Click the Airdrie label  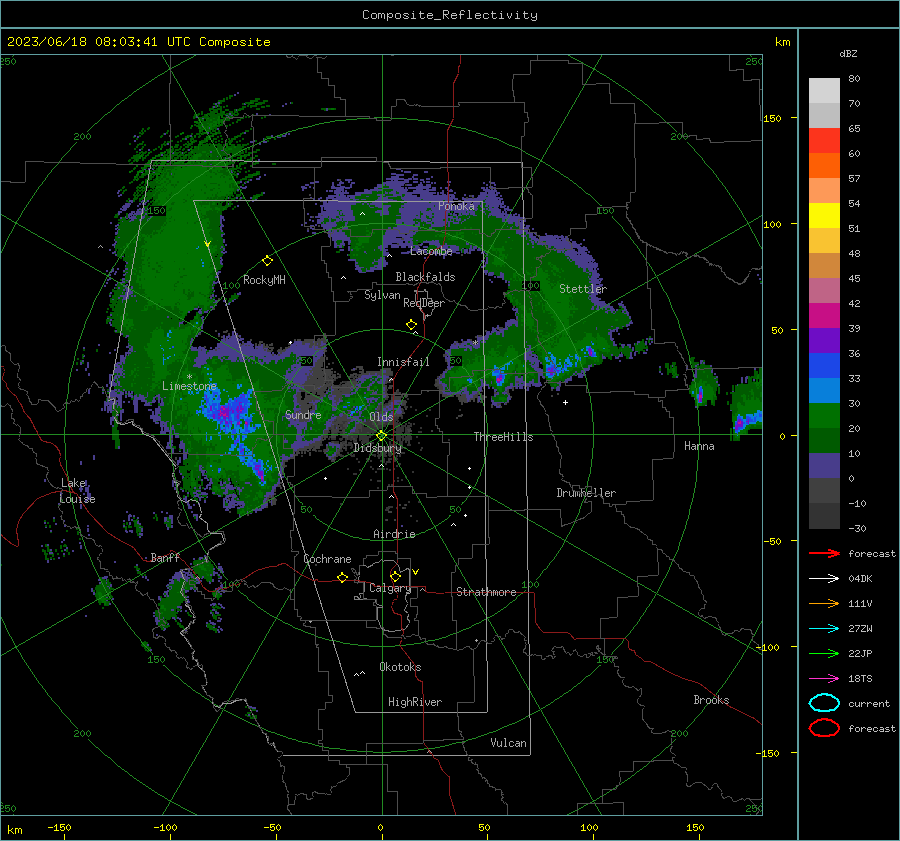pyautogui.click(x=394, y=534)
